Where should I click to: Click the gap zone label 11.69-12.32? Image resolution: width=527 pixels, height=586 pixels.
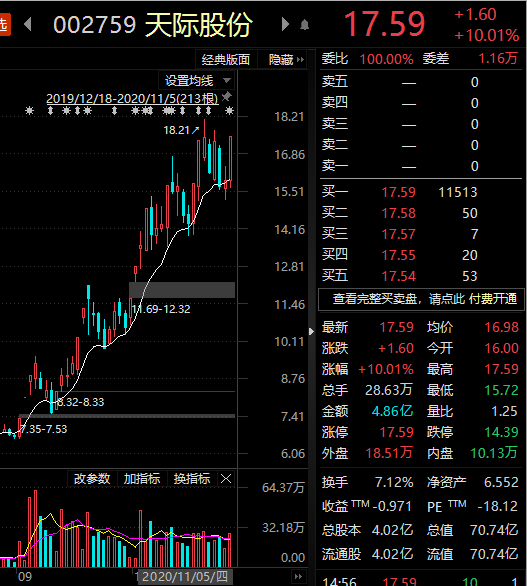pos(161,309)
